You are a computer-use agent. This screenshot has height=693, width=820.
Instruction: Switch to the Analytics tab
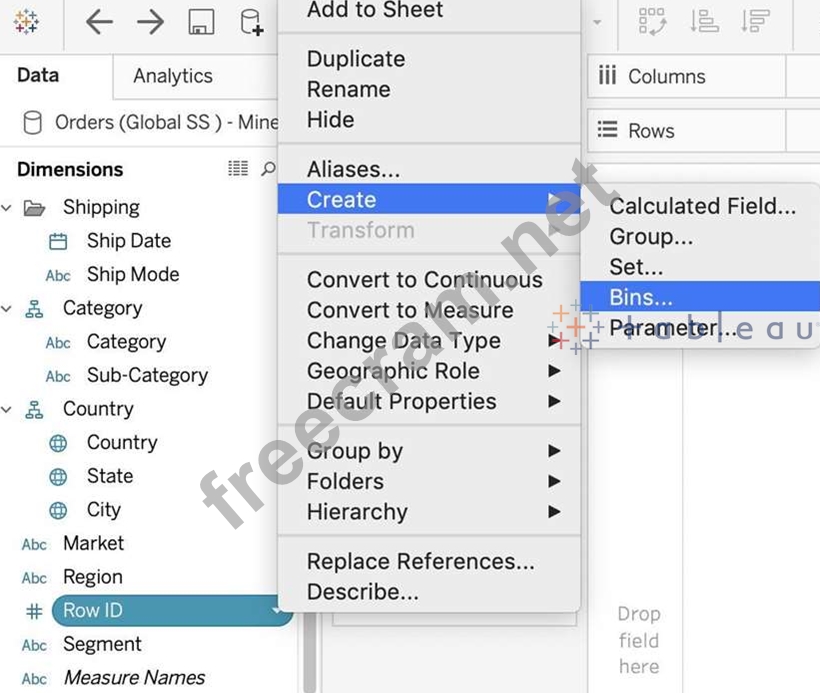172,76
